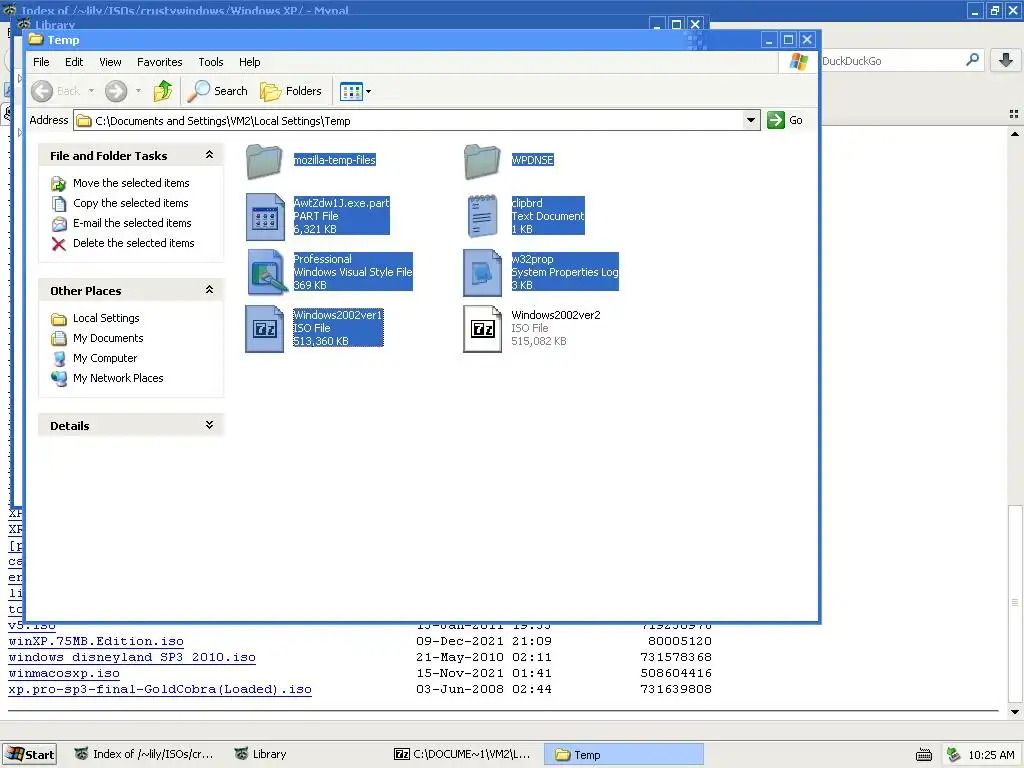The height and width of the screenshot is (768, 1024).
Task: Go to Local Settings folder
Action: point(106,318)
